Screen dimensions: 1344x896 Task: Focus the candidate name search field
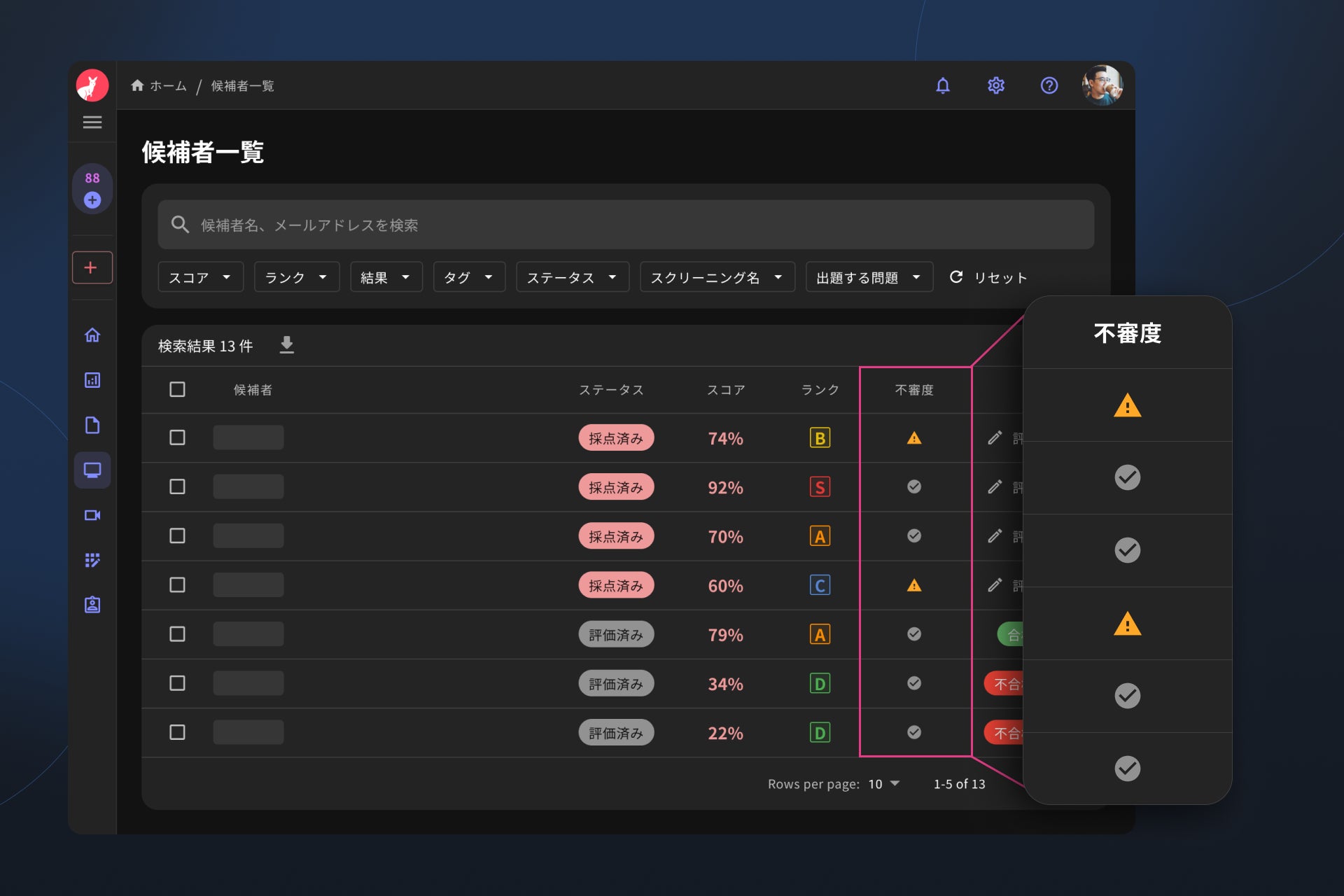tap(625, 225)
